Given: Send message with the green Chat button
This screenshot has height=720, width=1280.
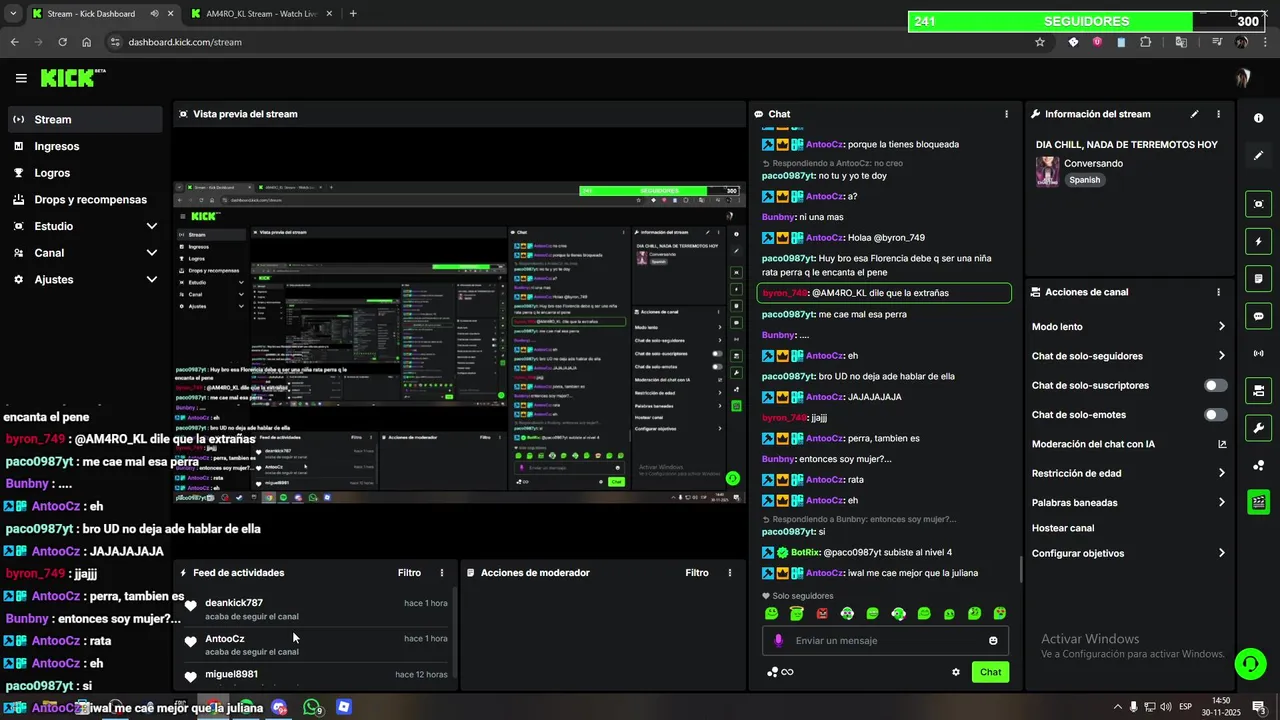Looking at the screenshot, I should (990, 672).
